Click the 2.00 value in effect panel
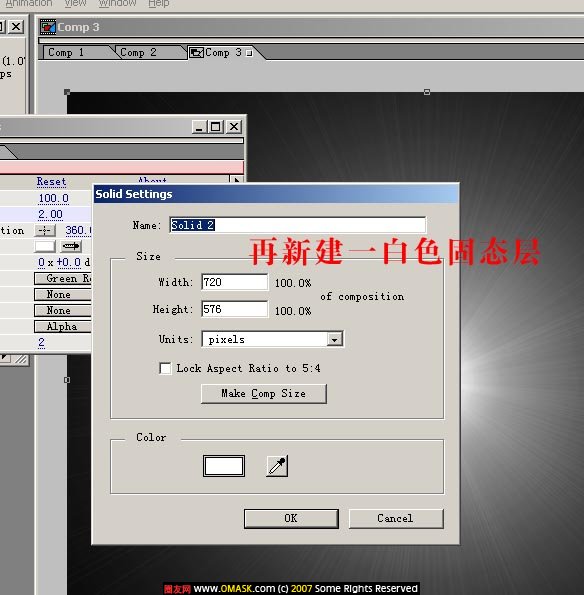The height and width of the screenshot is (595, 584). [x=50, y=214]
